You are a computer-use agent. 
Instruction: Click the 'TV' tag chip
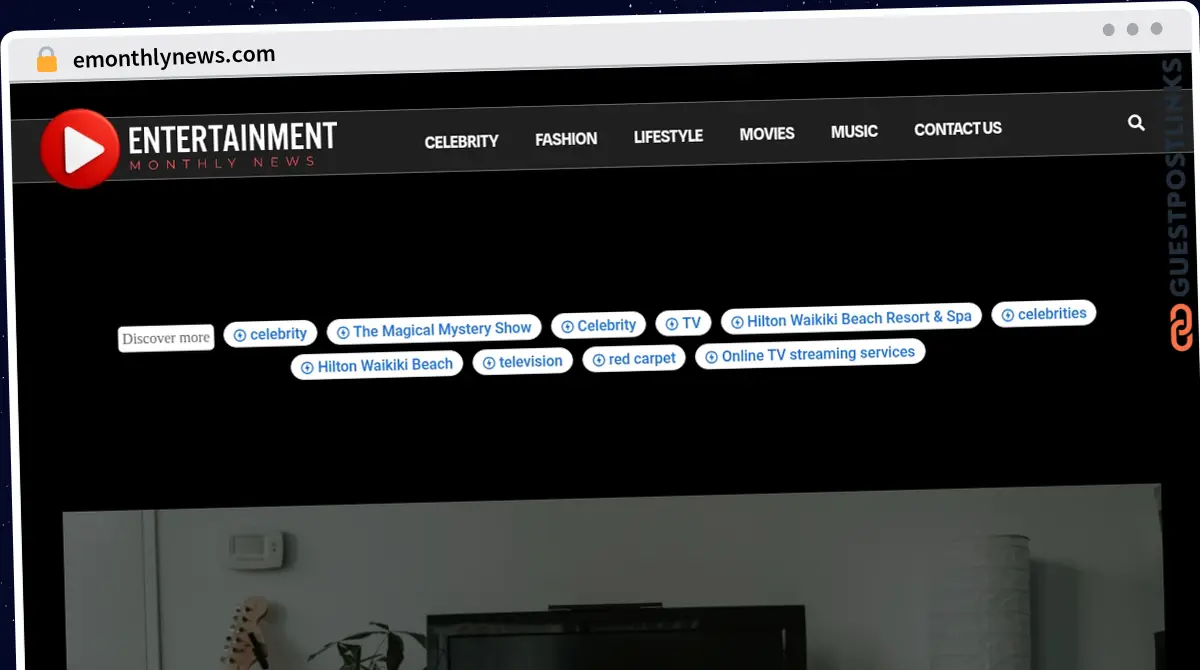click(683, 323)
